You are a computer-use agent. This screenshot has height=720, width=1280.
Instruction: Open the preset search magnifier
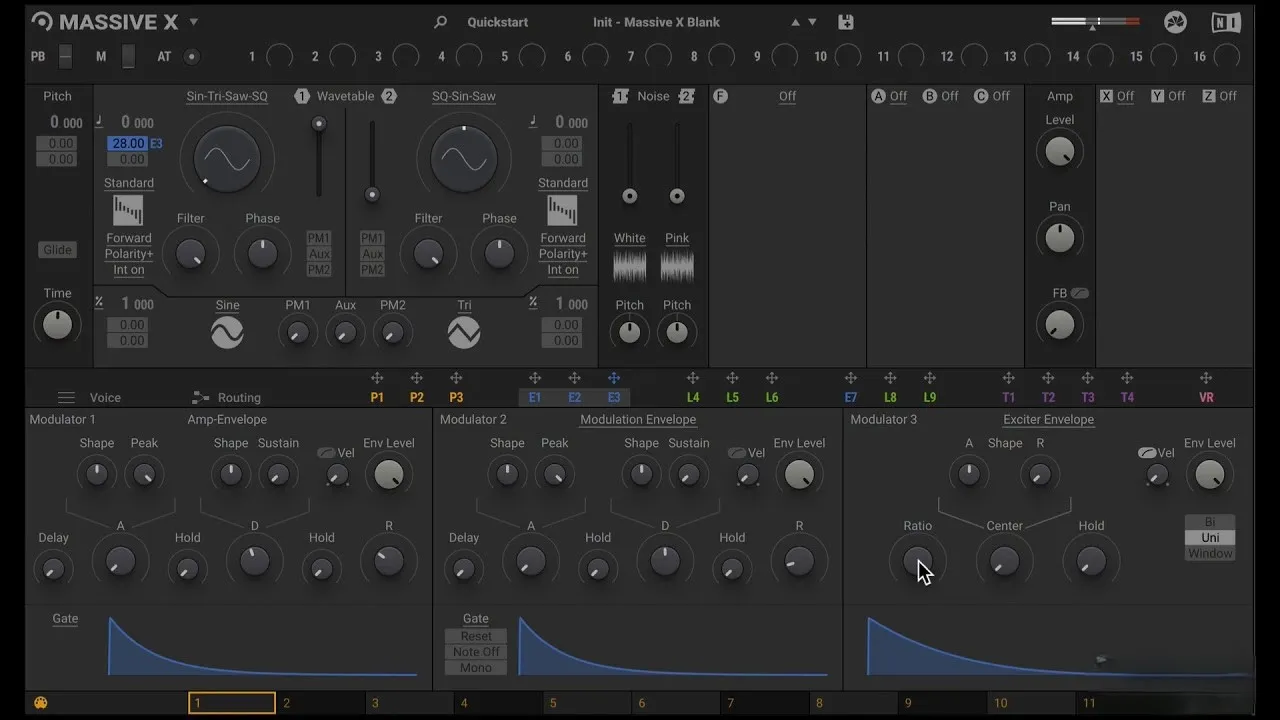pos(440,22)
